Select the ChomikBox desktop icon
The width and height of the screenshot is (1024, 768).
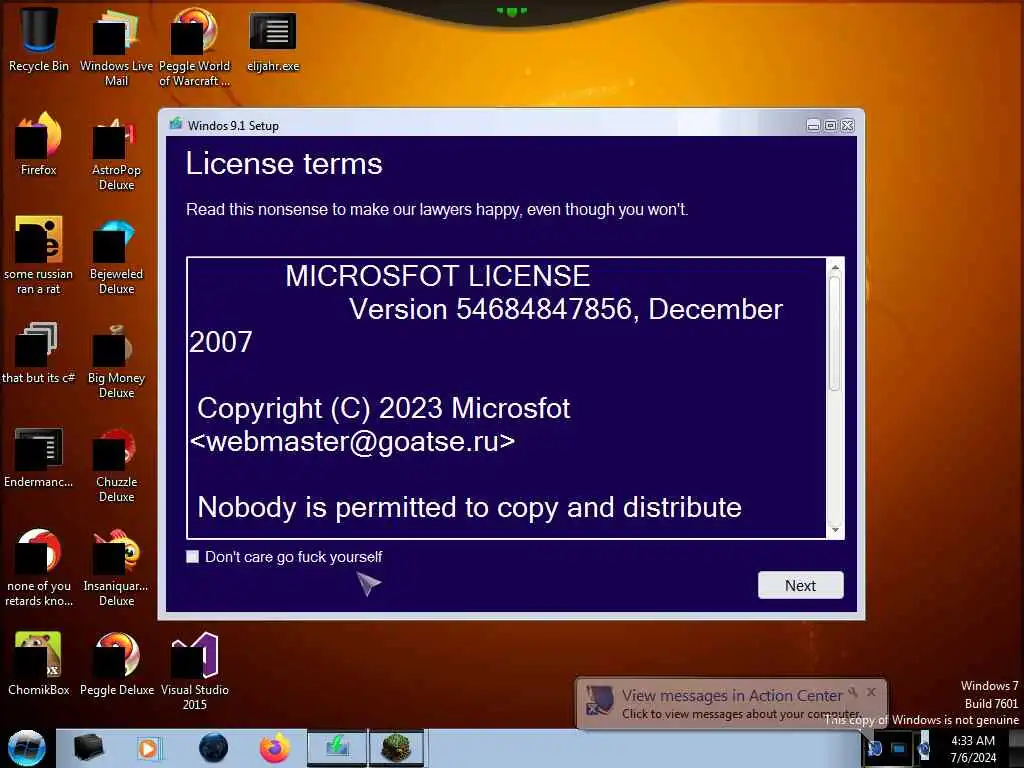38,663
